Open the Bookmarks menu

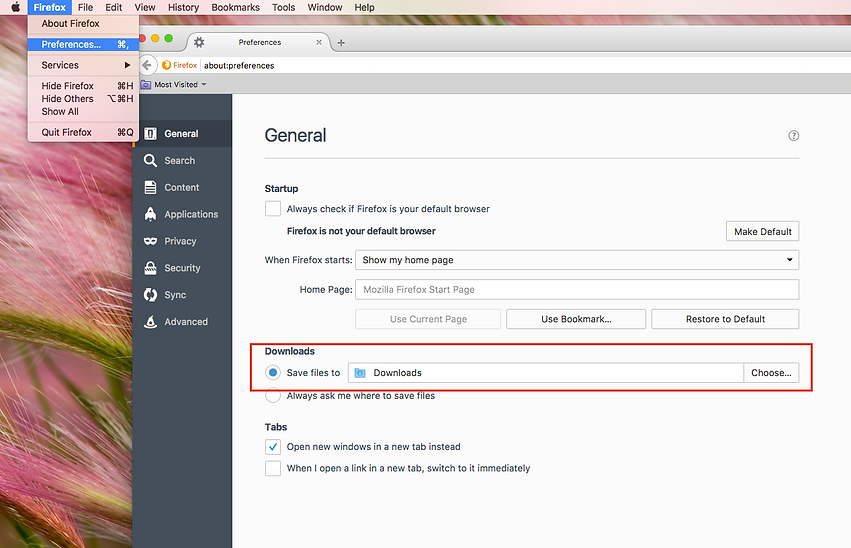(x=236, y=7)
